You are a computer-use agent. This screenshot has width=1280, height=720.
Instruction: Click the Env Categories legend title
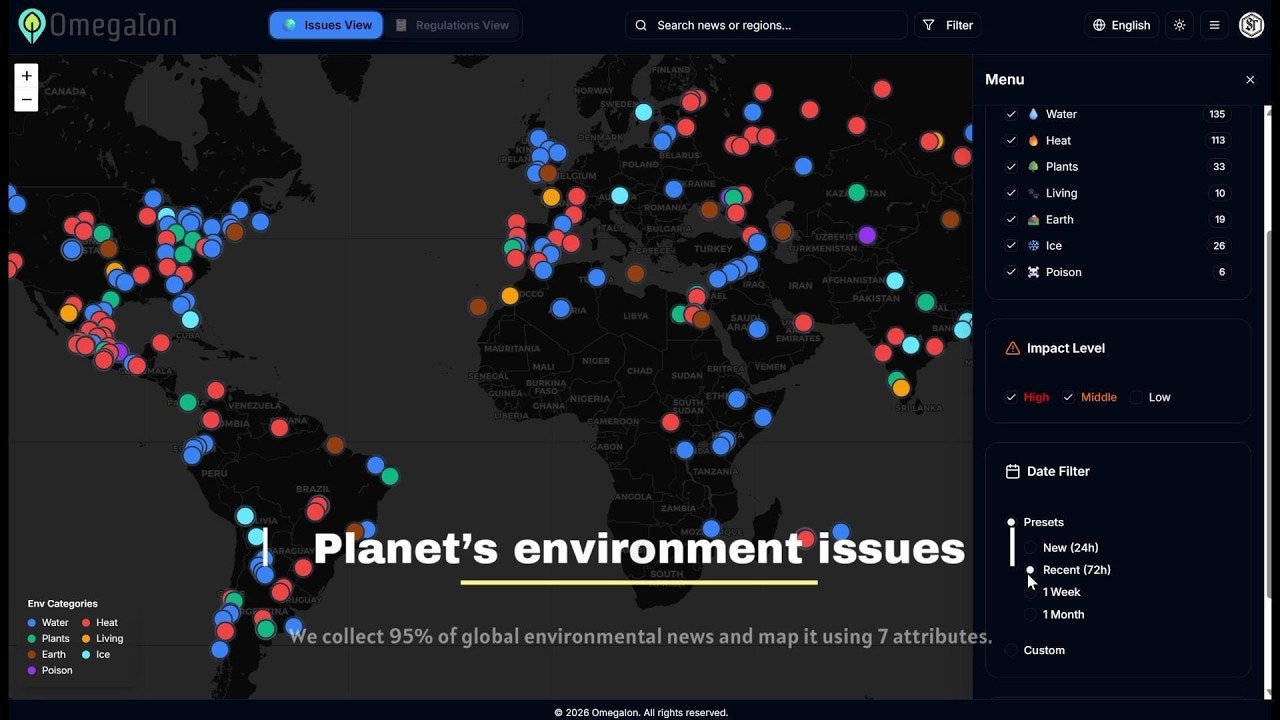point(63,604)
